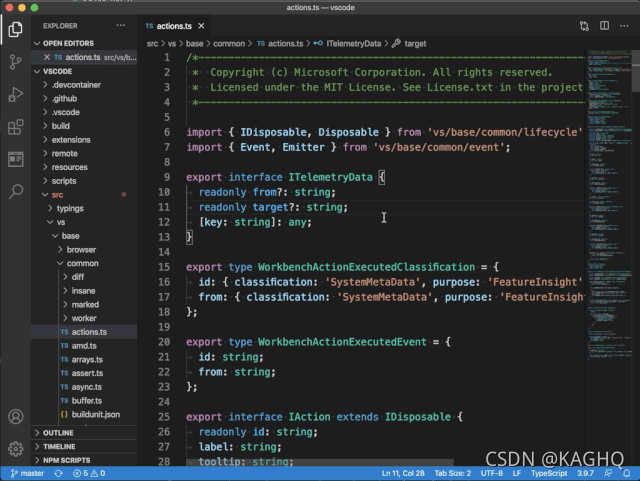Screen dimensions: 640x481
Task: Open async.ts in the file tree
Action: [84, 387]
